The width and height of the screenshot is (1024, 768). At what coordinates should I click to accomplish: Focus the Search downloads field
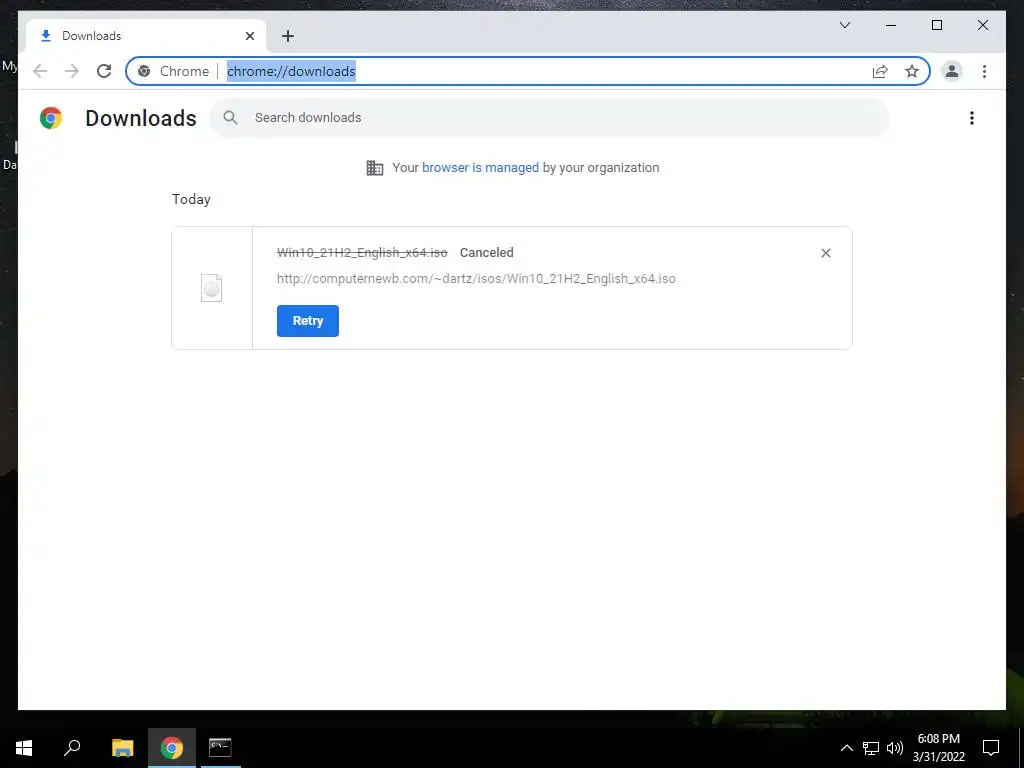click(x=549, y=118)
